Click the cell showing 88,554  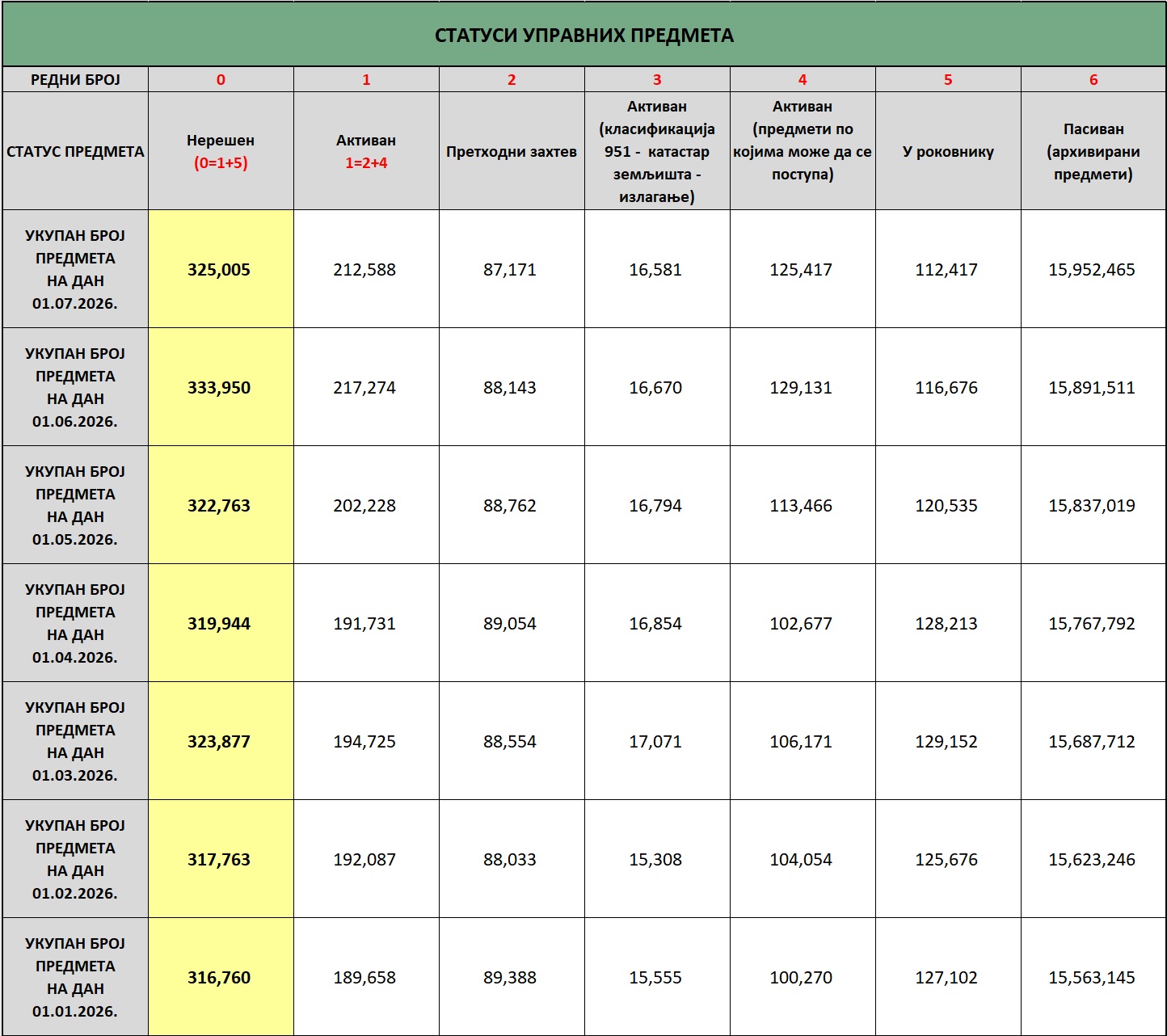pos(512,741)
